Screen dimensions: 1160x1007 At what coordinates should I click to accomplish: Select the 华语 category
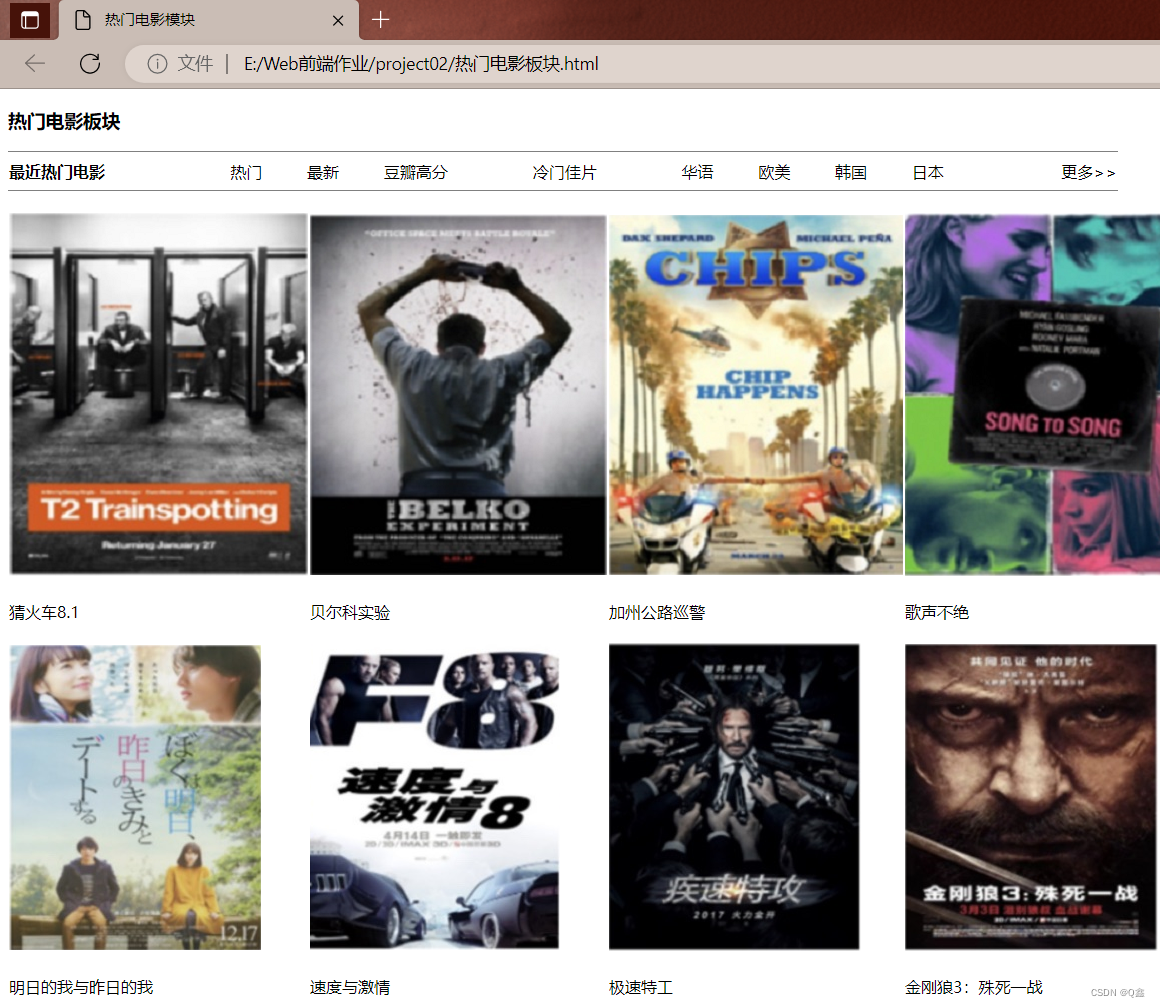click(x=698, y=172)
